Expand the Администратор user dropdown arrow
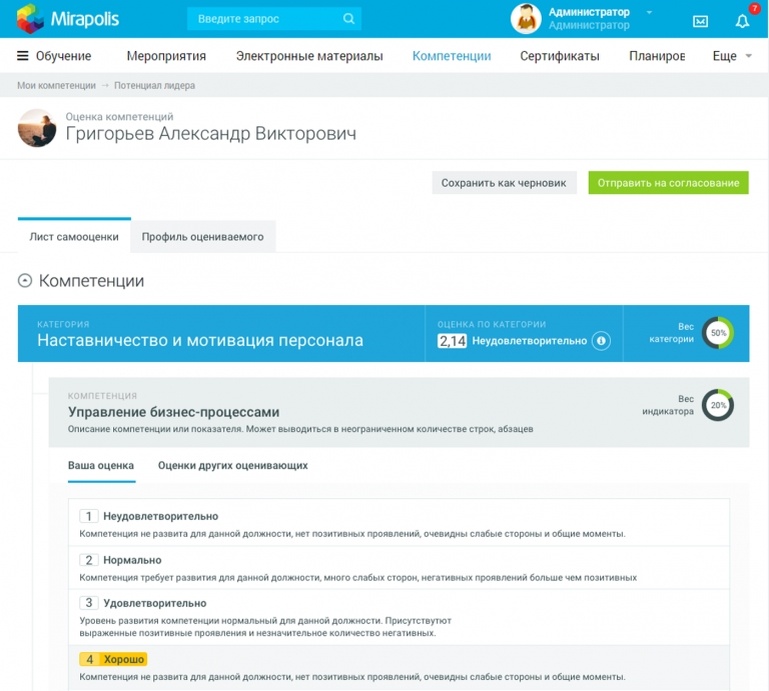769x691 pixels. tap(649, 12)
